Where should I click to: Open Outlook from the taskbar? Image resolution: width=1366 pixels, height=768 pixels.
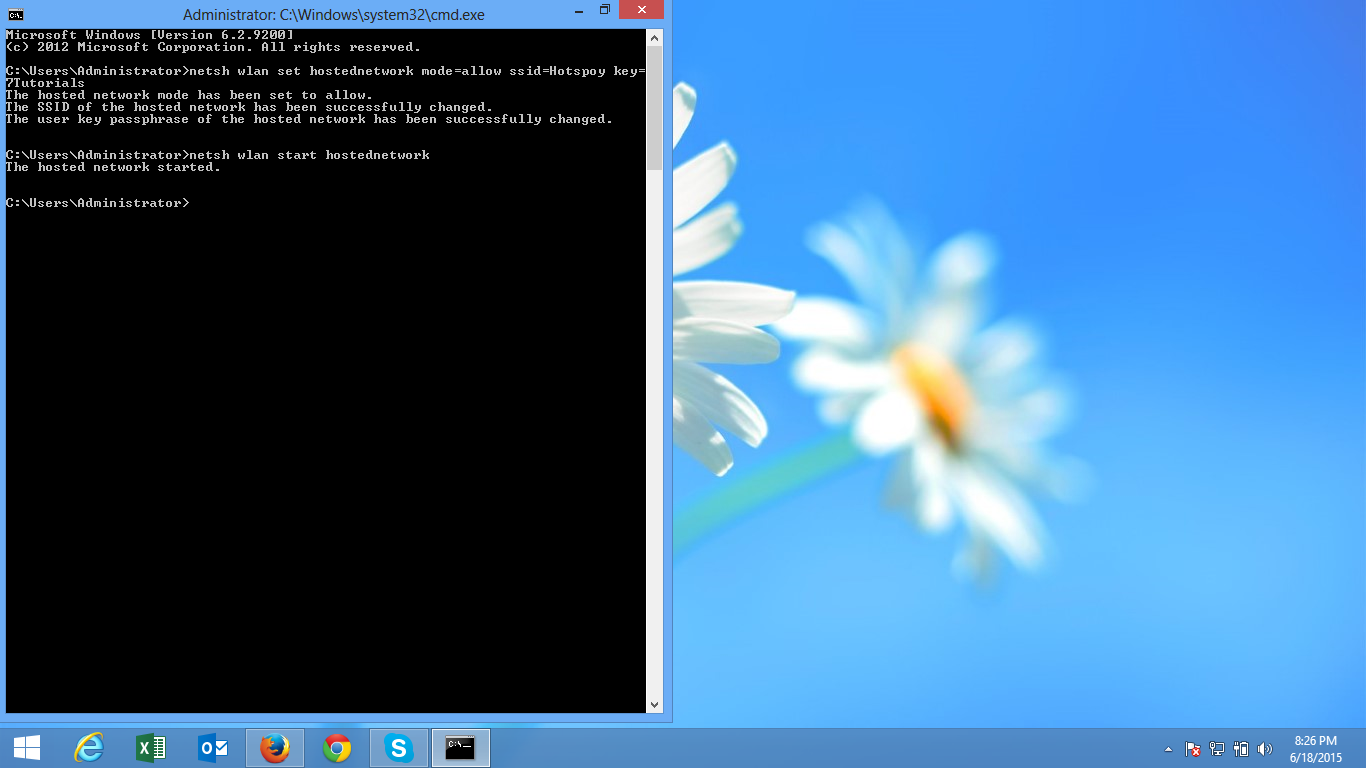click(x=213, y=748)
